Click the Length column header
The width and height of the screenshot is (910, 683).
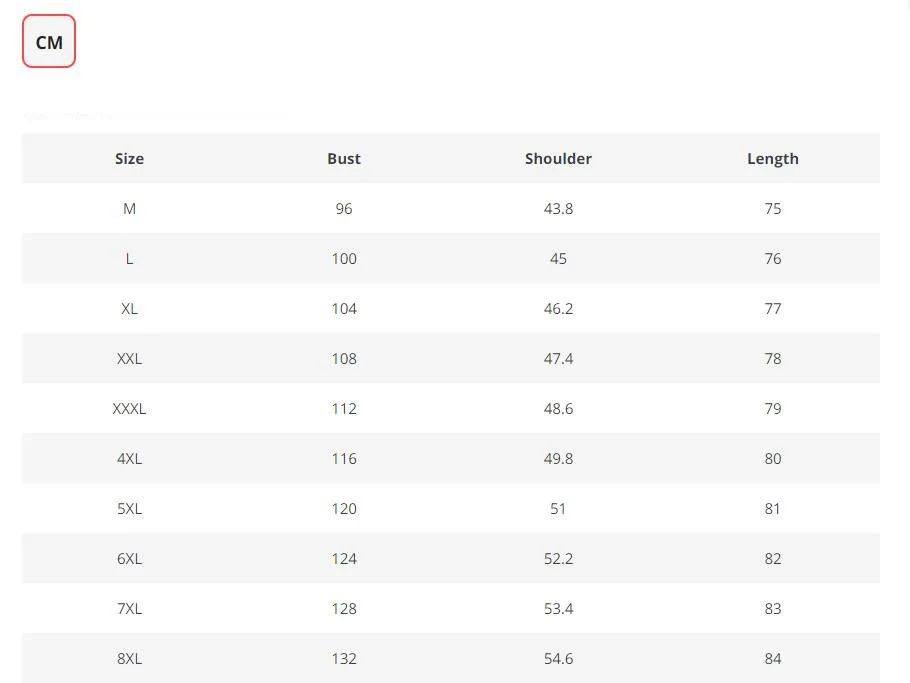772,159
